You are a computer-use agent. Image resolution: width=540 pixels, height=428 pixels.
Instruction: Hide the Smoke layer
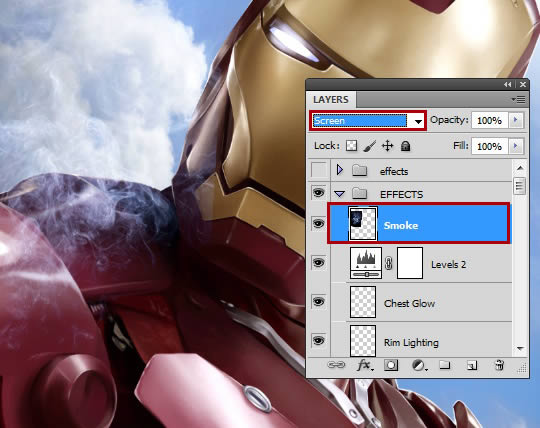click(318, 224)
